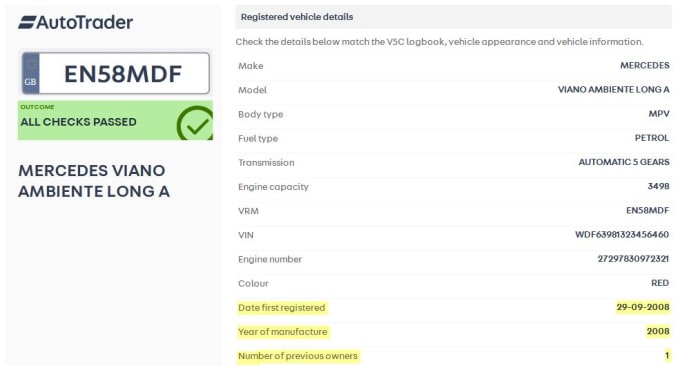Click the Body type value MPV
This screenshot has width=680, height=366.
(x=659, y=114)
